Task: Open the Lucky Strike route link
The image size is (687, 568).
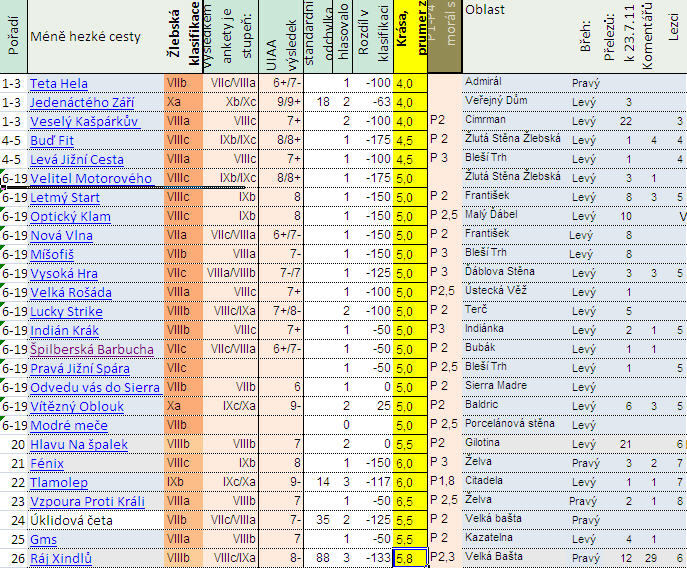Action: [66, 311]
